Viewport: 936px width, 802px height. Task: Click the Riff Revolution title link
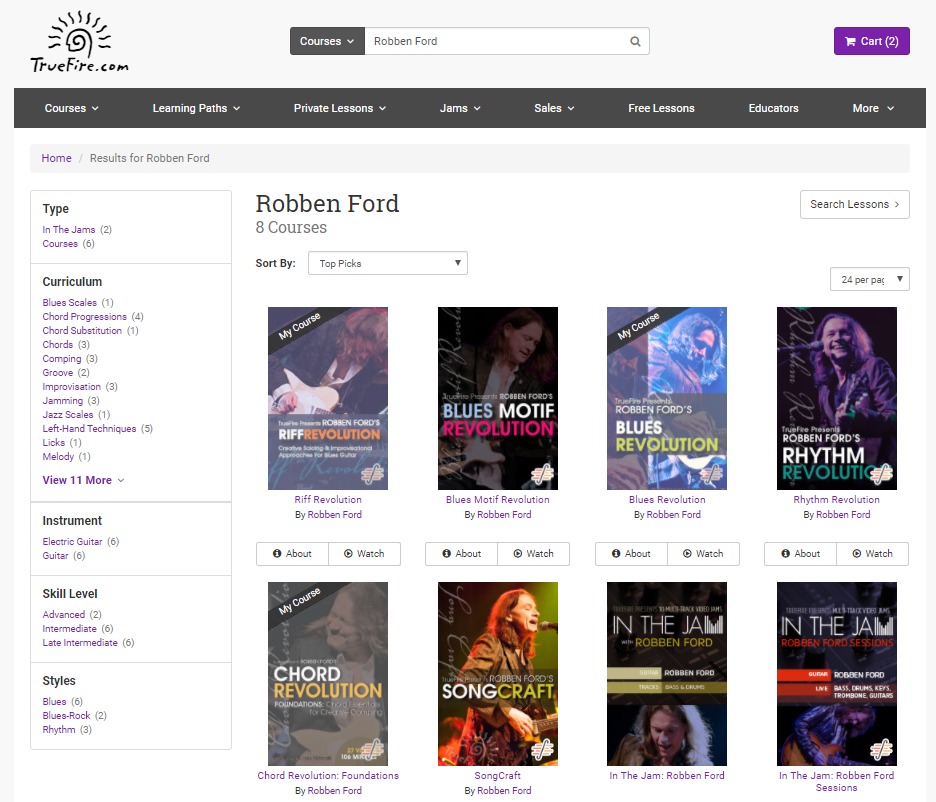point(328,500)
